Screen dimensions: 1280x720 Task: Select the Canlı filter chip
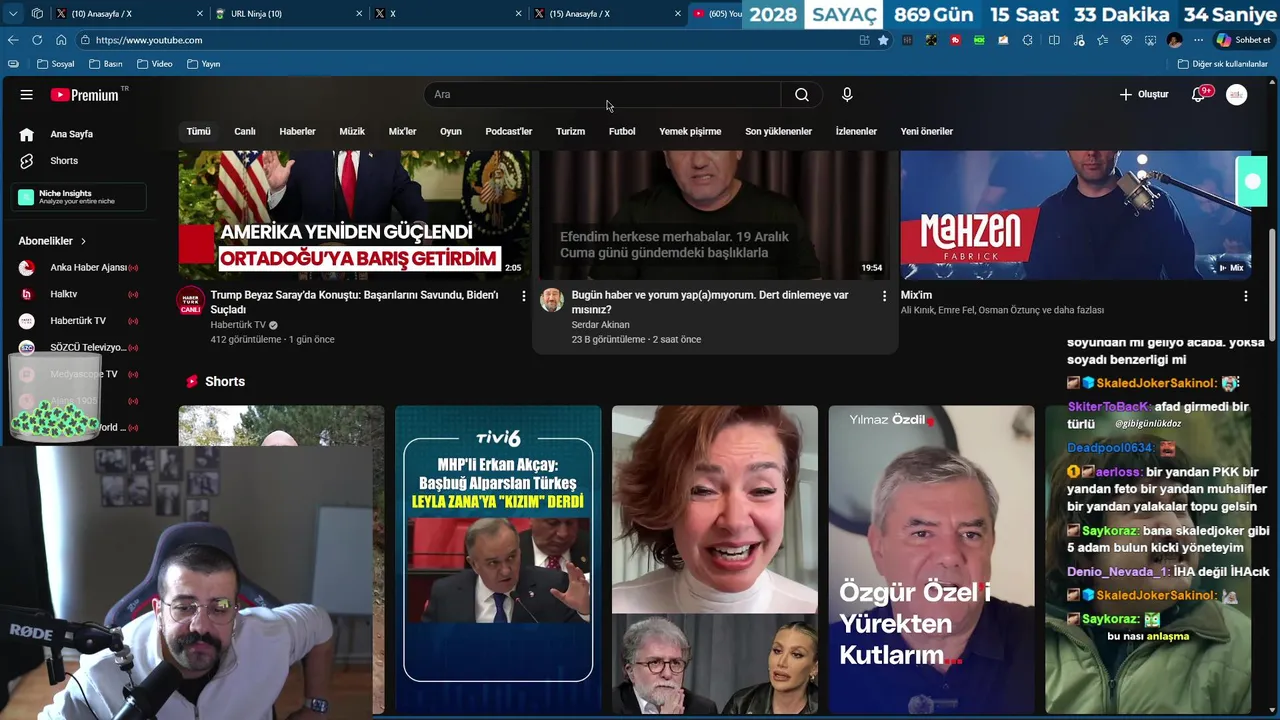[x=245, y=131]
